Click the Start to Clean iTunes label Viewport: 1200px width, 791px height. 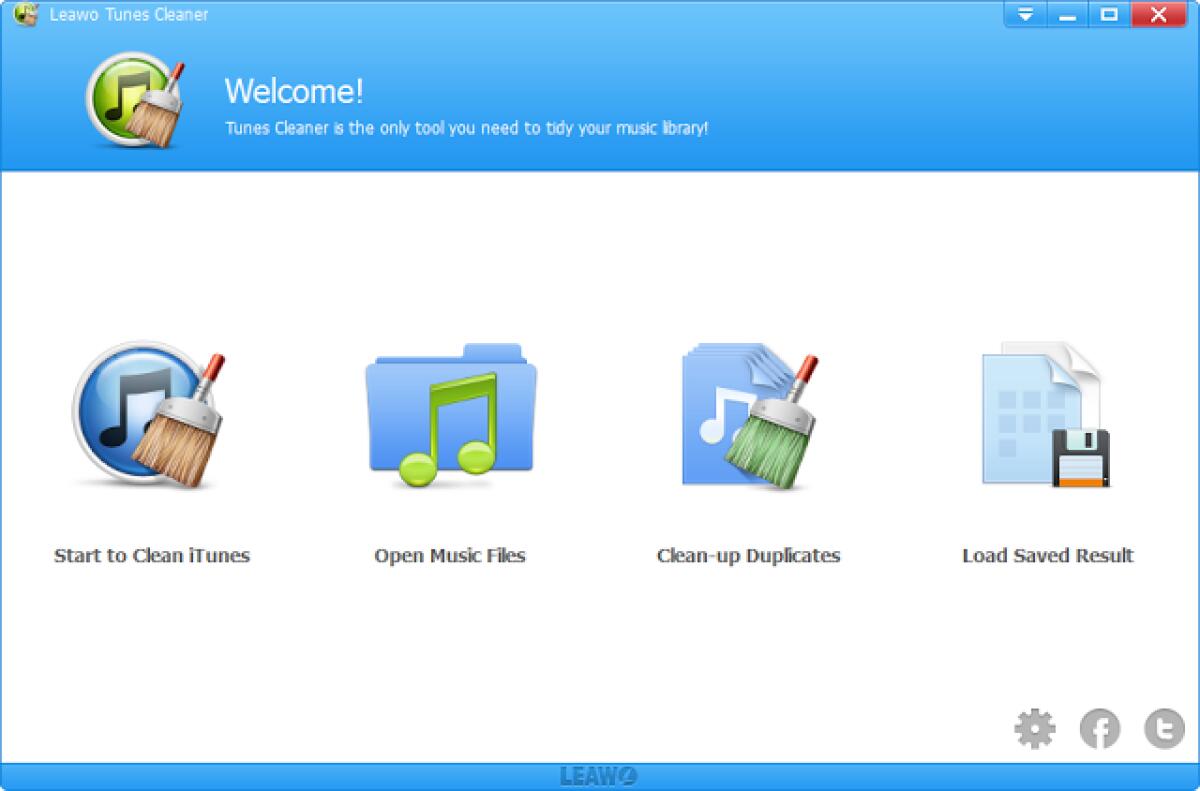click(152, 556)
